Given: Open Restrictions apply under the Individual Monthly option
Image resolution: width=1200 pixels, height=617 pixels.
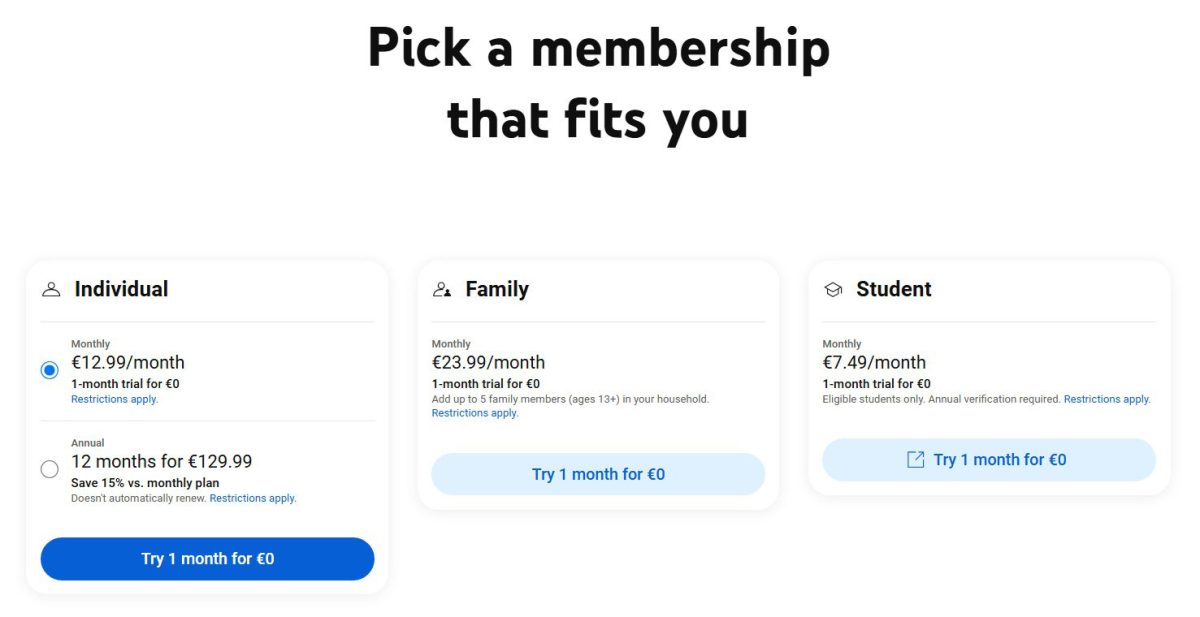Looking at the screenshot, I should coord(114,399).
